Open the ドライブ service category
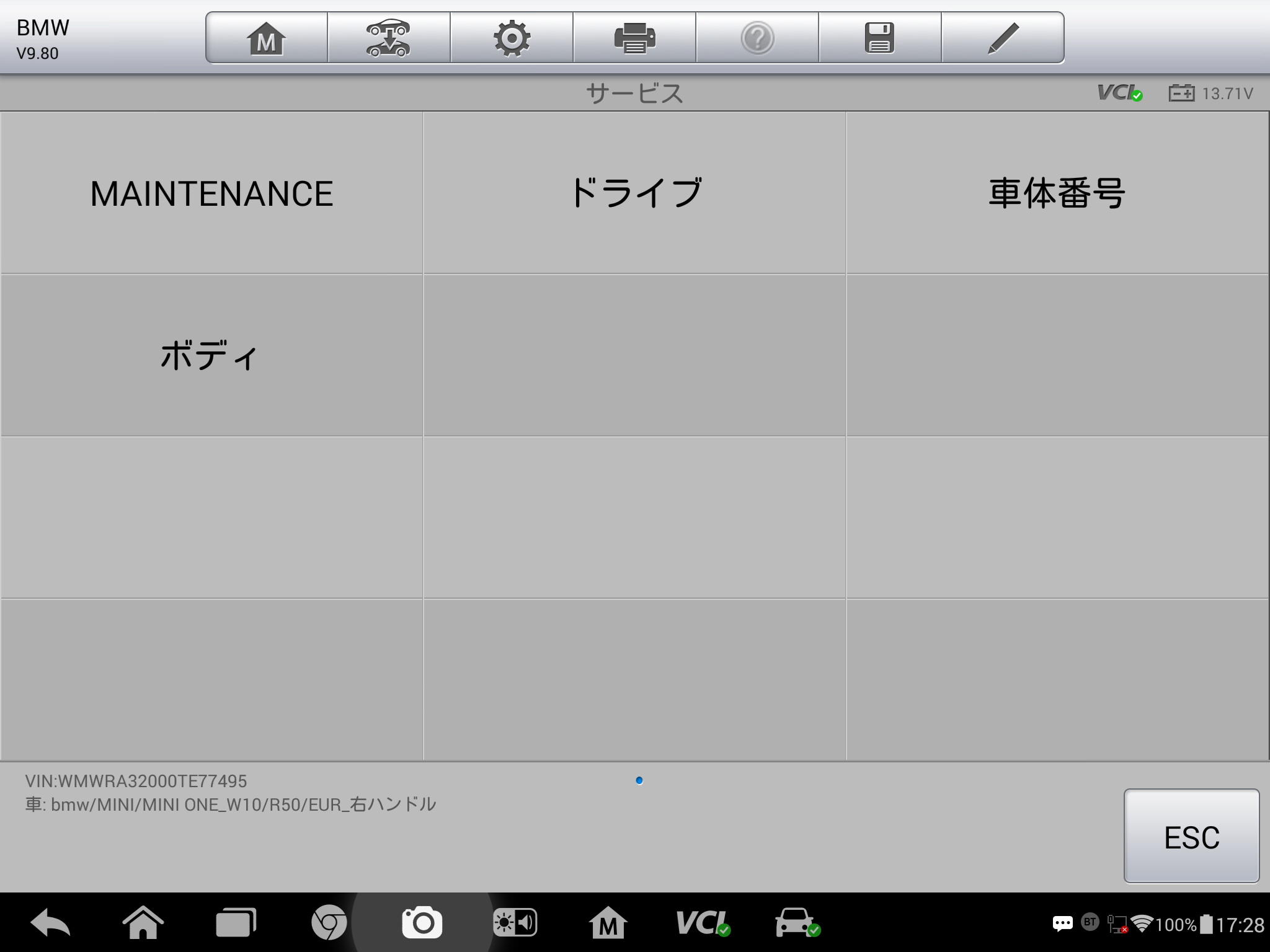This screenshot has height=952, width=1270. click(634, 193)
